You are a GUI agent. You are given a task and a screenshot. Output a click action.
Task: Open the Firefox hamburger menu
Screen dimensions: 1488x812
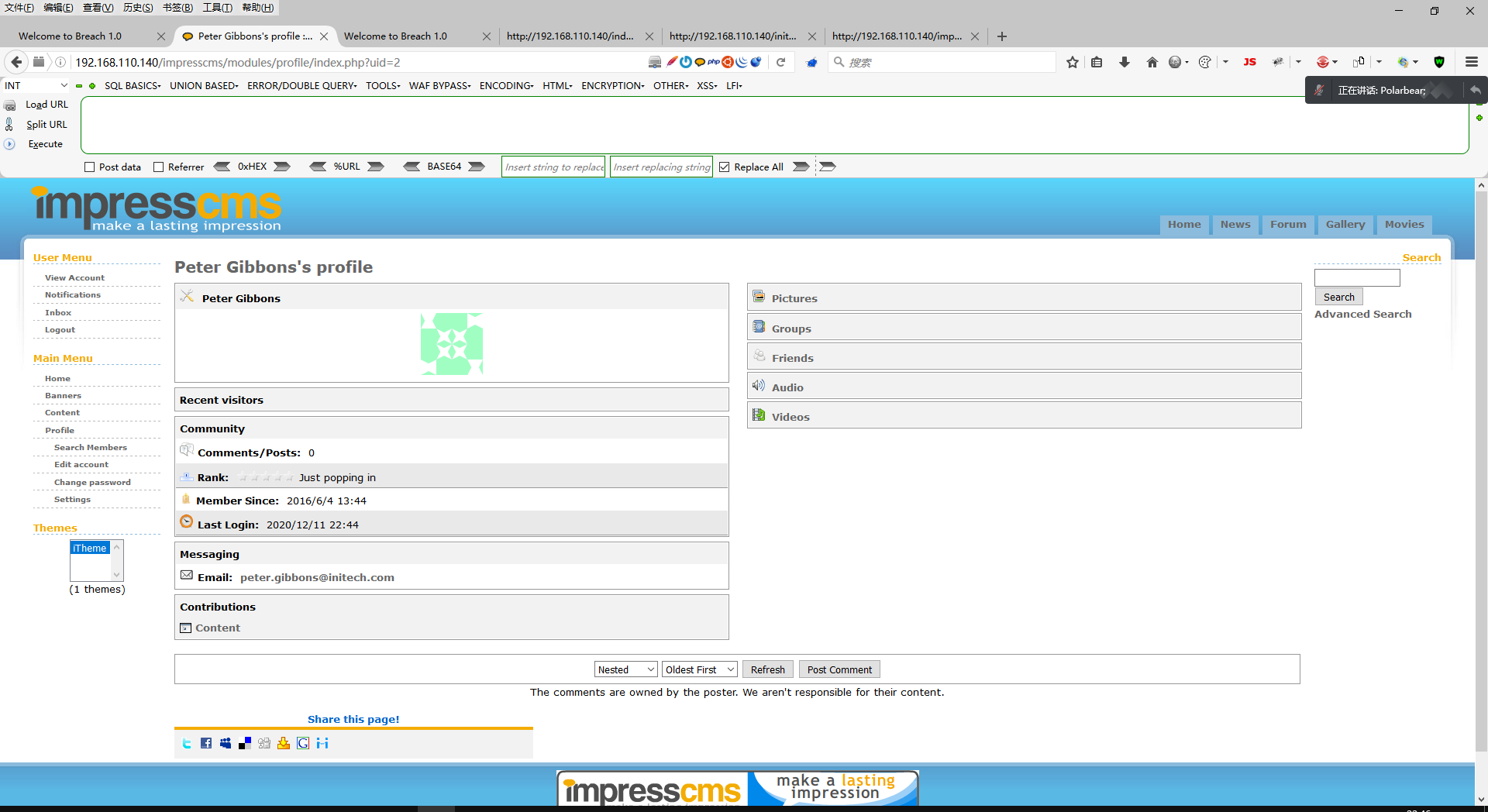tap(1472, 62)
